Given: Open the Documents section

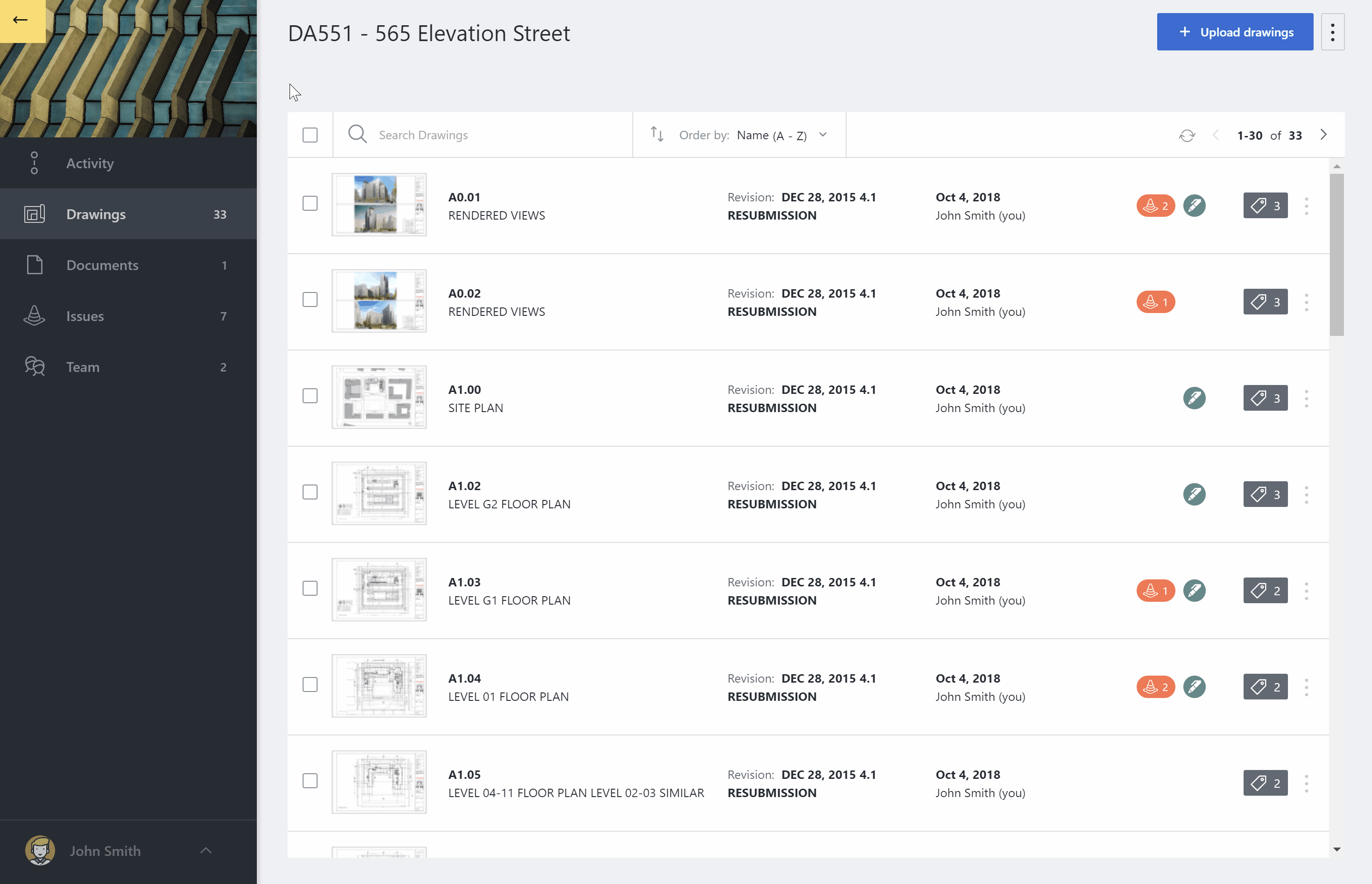Looking at the screenshot, I should click(128, 265).
